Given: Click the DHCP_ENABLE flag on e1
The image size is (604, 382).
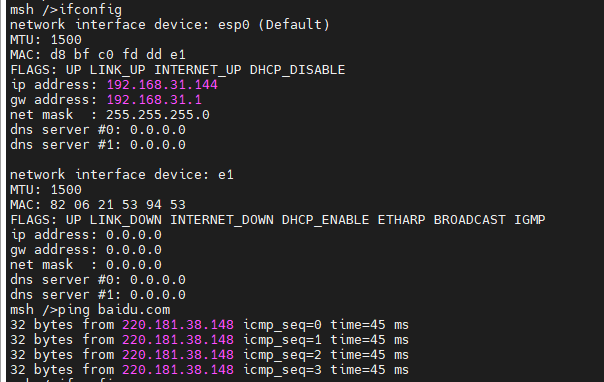Looking at the screenshot, I should coord(325,220).
